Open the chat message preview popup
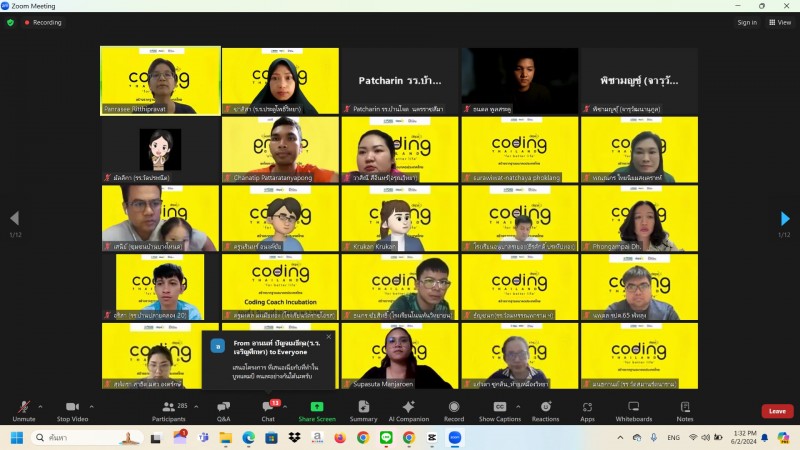 coord(269,360)
